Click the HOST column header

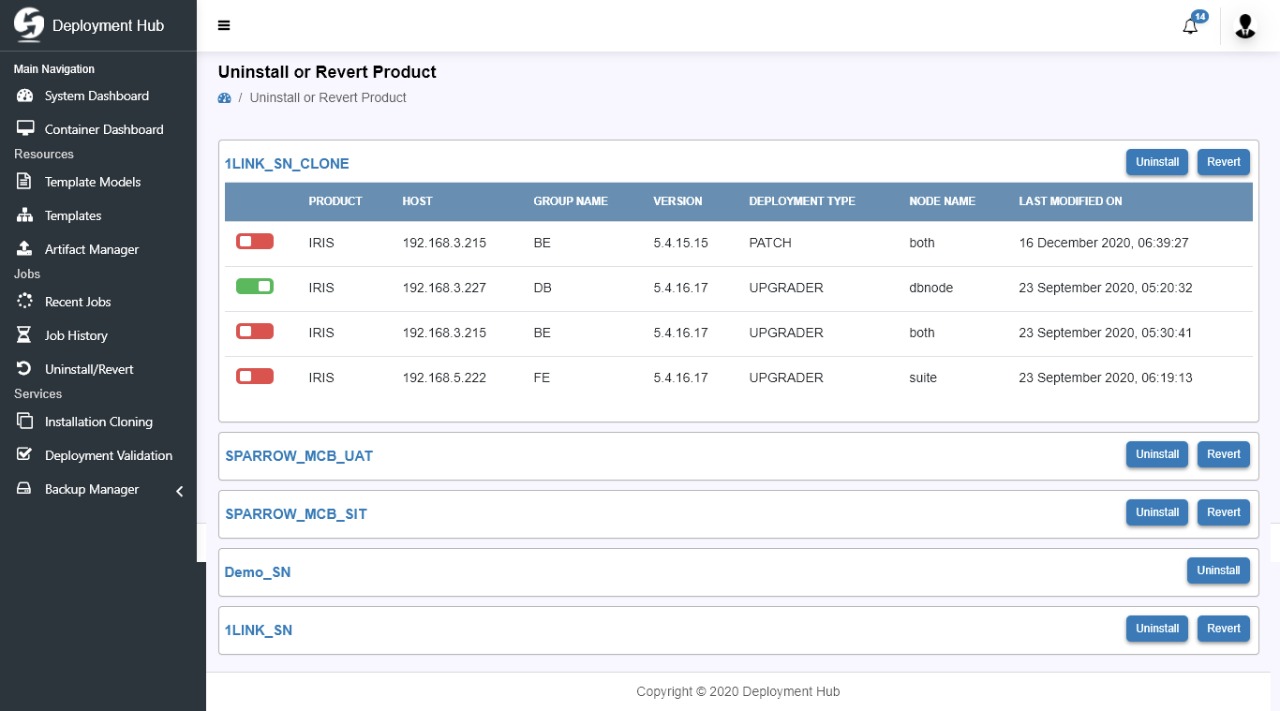point(417,201)
